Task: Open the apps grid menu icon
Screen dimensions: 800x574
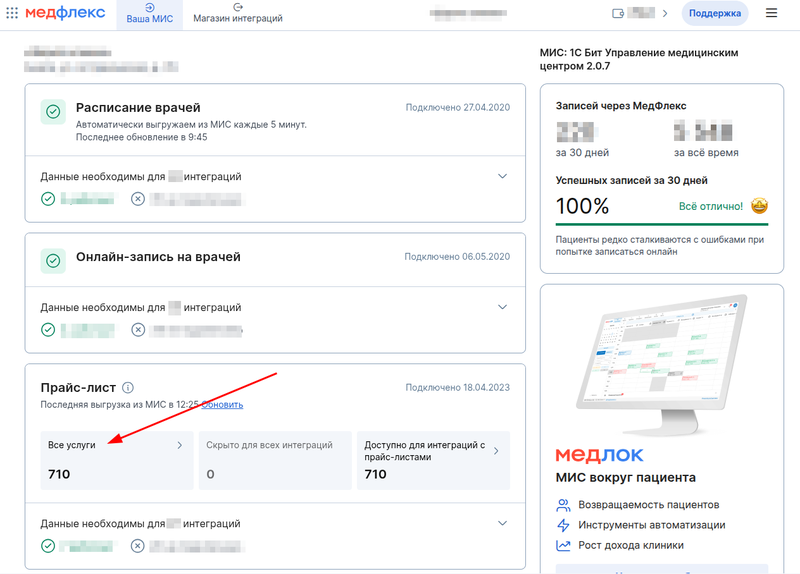Action: point(11,13)
